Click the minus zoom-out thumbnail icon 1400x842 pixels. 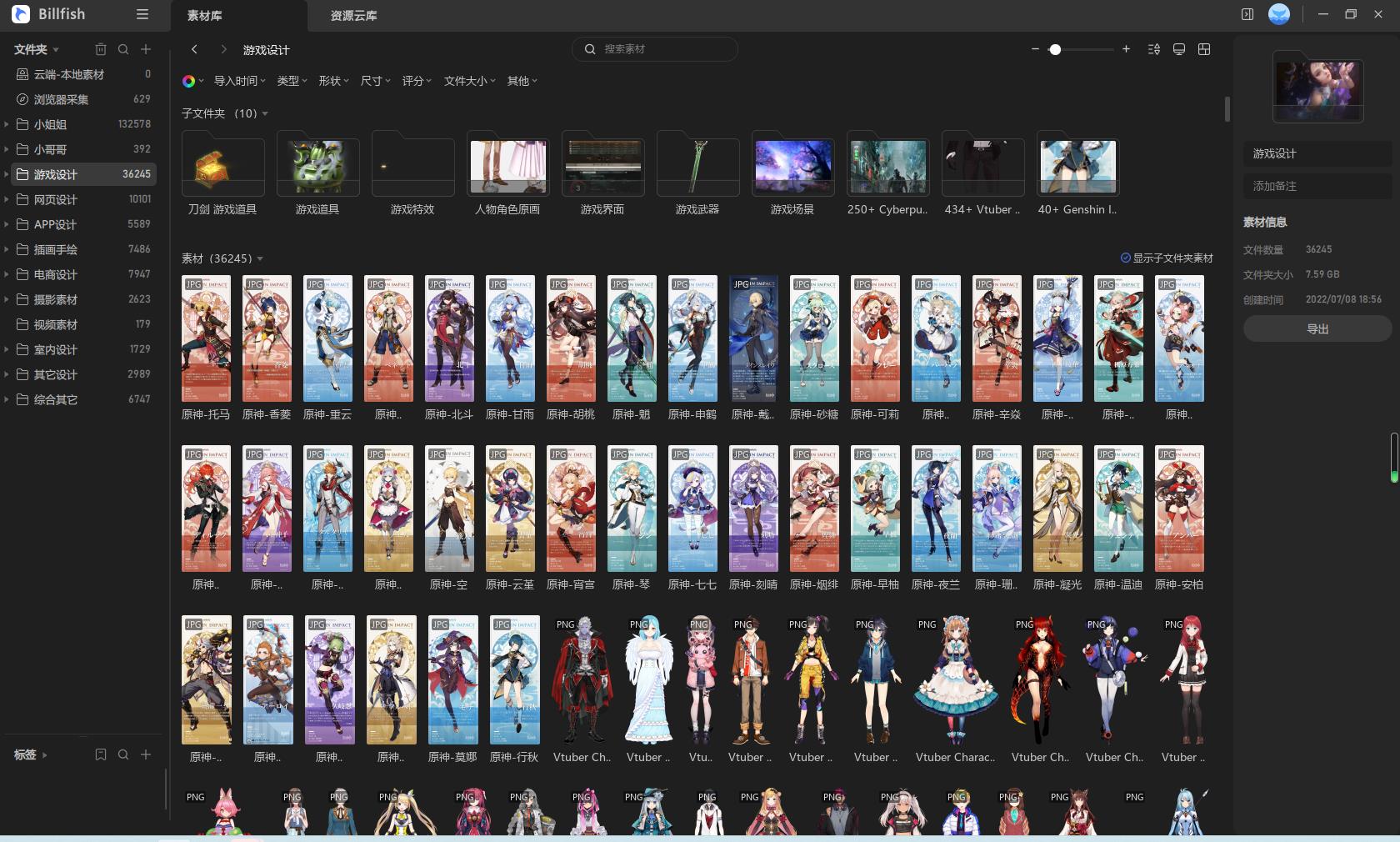click(1035, 49)
